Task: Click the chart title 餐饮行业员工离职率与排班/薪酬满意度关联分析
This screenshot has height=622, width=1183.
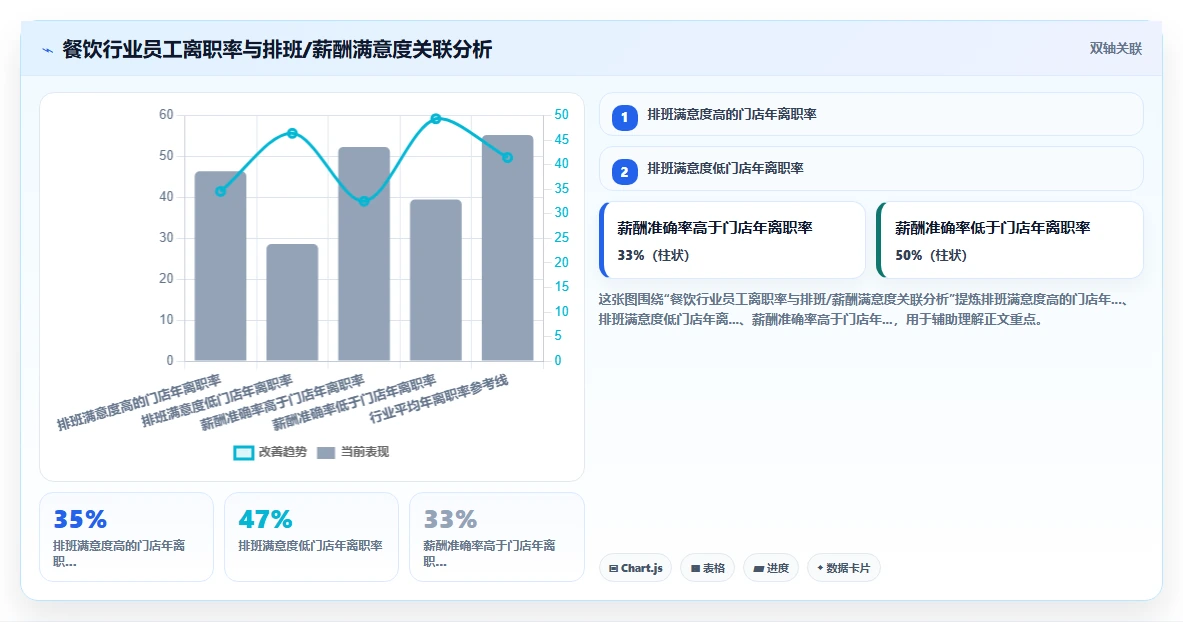Action: (x=277, y=50)
